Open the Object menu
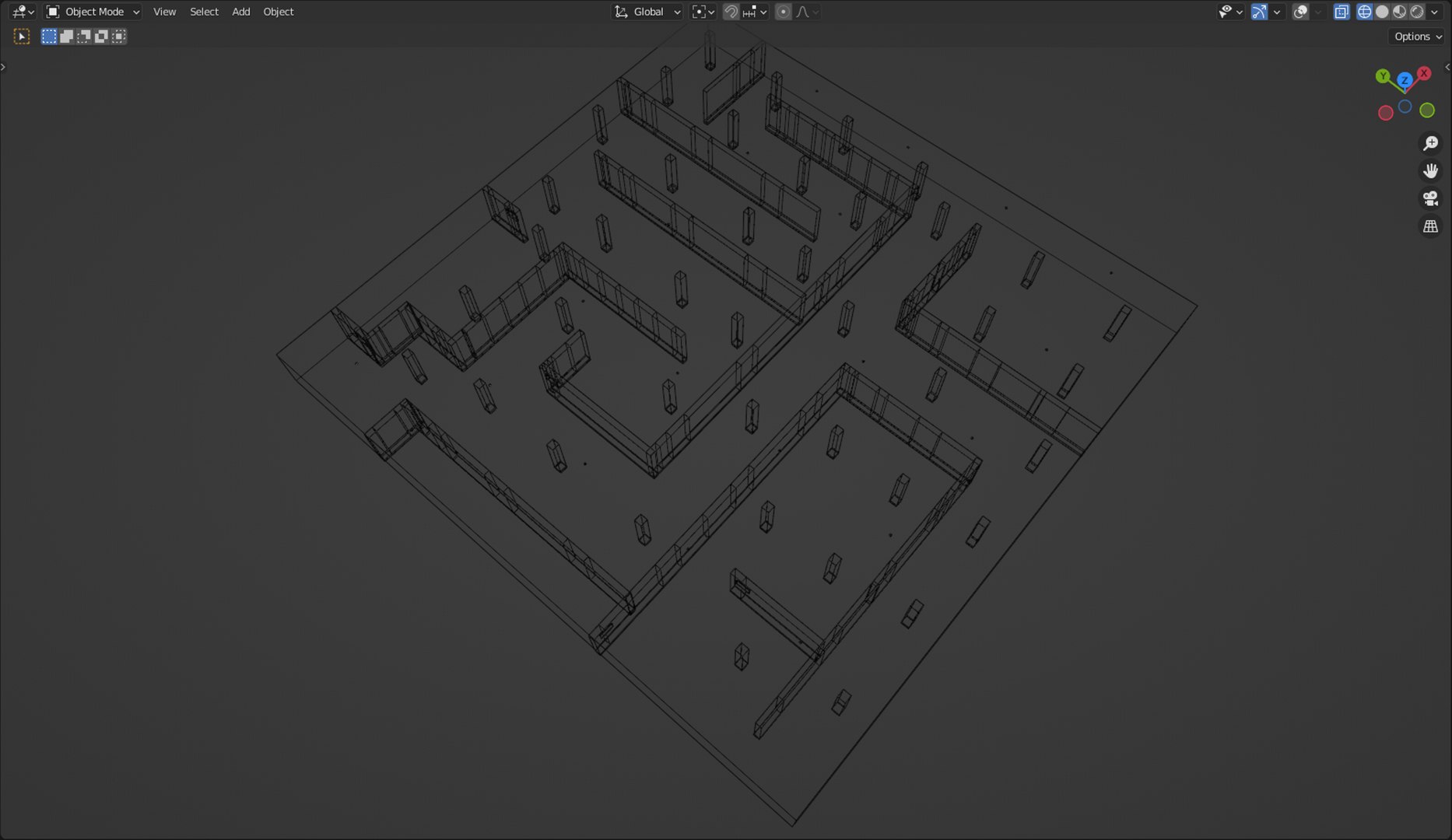This screenshot has width=1452, height=840. pyautogui.click(x=279, y=12)
